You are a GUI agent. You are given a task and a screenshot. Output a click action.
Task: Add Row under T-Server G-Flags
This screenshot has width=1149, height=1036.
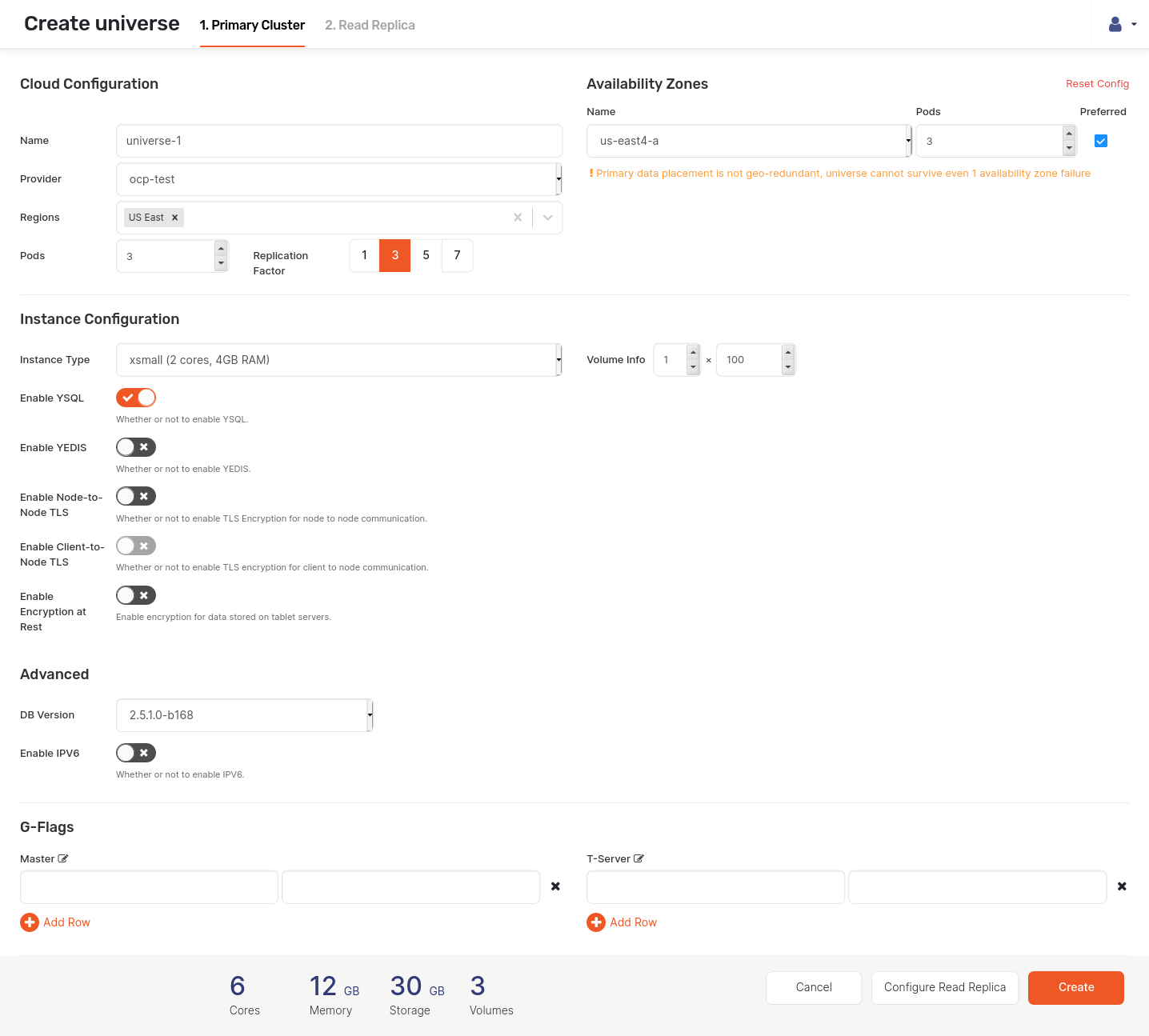pos(622,922)
